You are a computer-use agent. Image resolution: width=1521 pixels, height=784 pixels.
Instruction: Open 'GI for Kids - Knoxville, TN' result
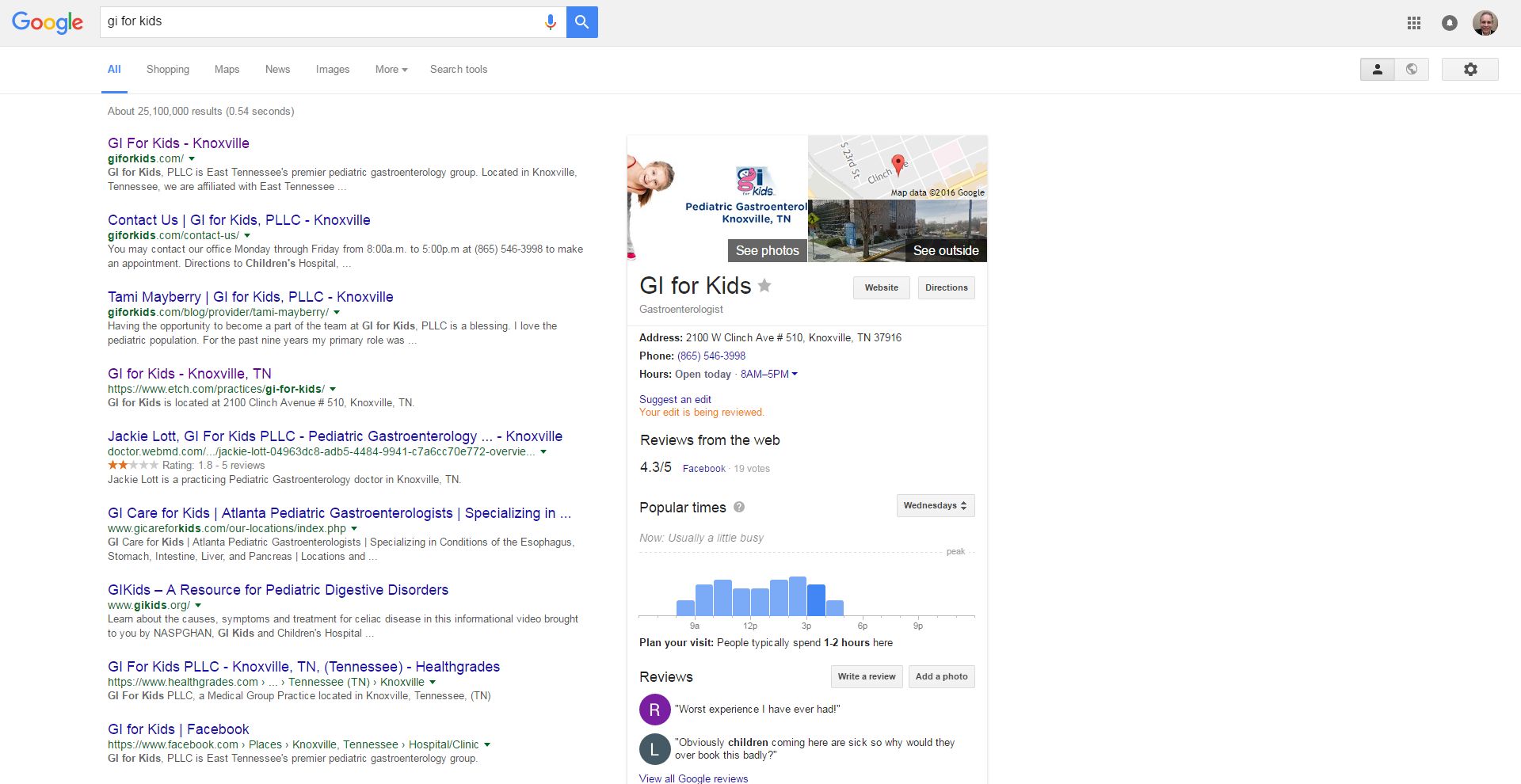[189, 374]
